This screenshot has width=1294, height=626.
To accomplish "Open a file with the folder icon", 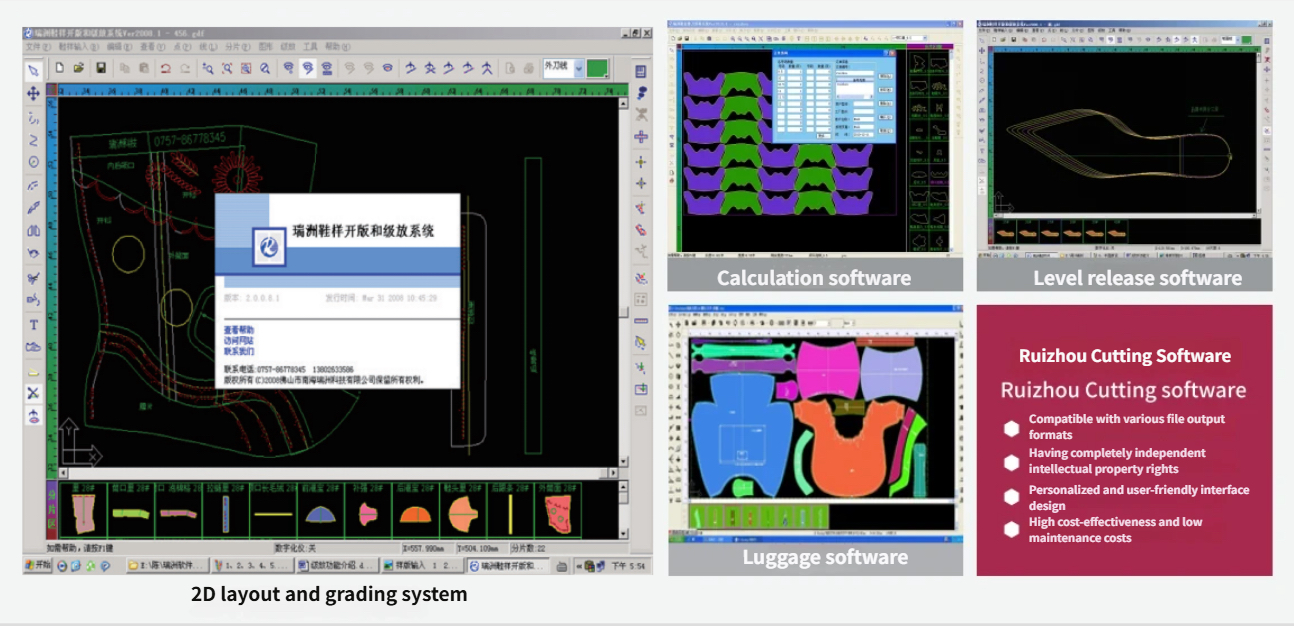I will click(x=80, y=68).
